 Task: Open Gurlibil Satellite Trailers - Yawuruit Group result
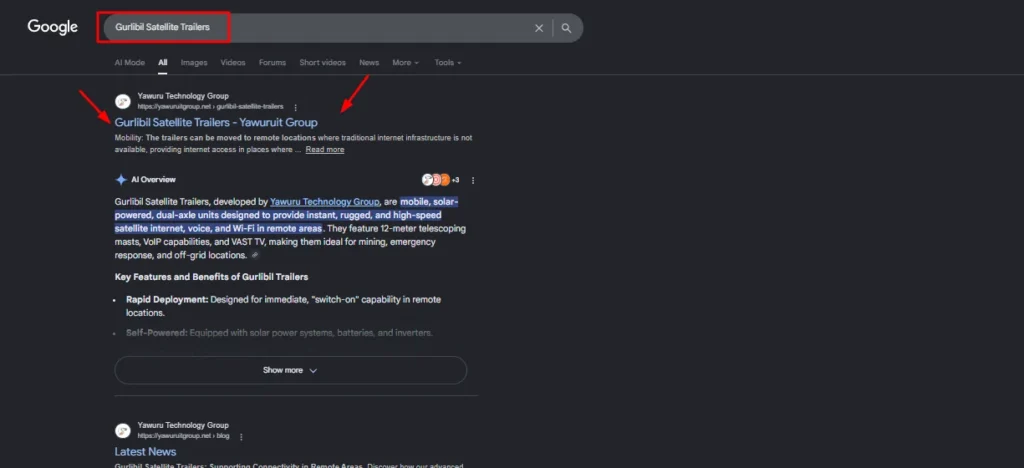[216, 122]
